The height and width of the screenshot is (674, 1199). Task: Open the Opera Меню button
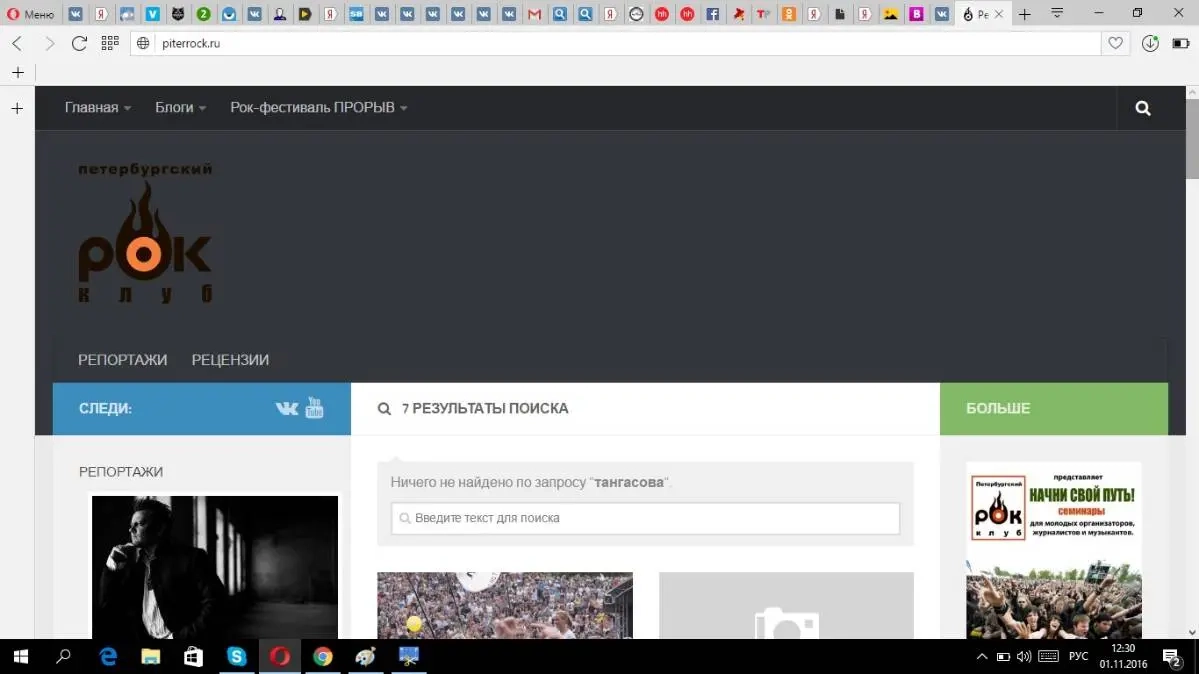click(31, 14)
